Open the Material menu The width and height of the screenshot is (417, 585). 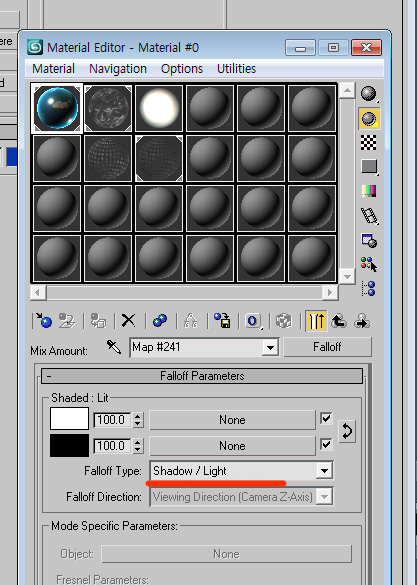click(x=53, y=69)
